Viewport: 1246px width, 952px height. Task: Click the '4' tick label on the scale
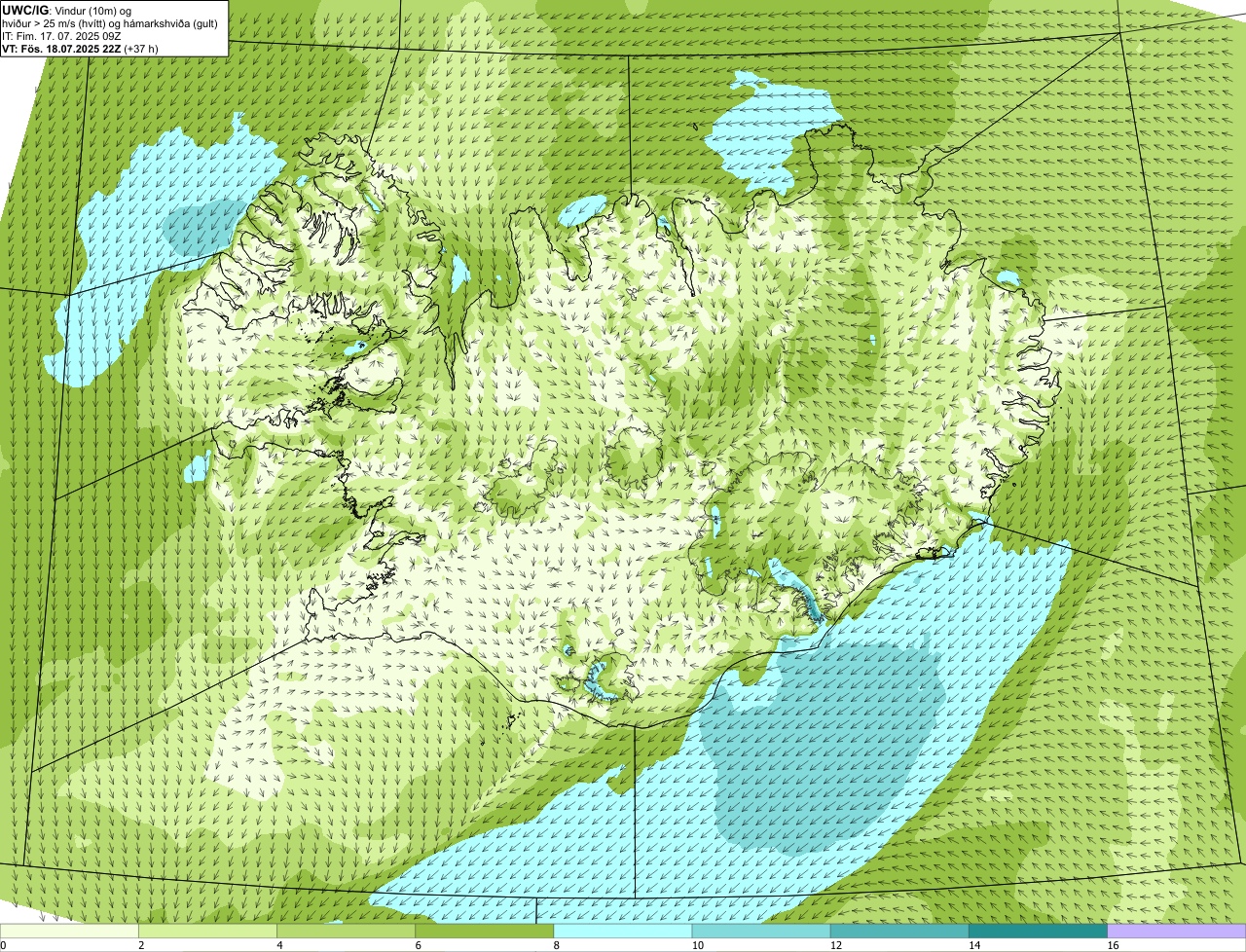pyautogui.click(x=280, y=945)
